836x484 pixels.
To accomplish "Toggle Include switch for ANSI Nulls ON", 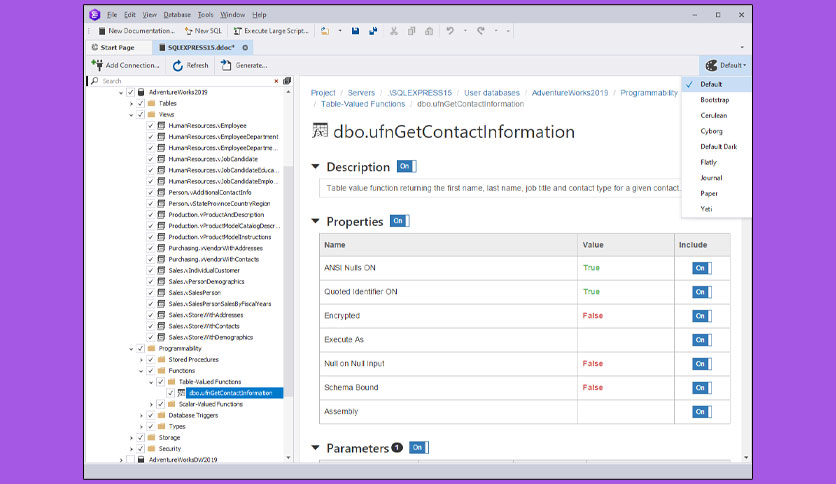I will click(702, 268).
